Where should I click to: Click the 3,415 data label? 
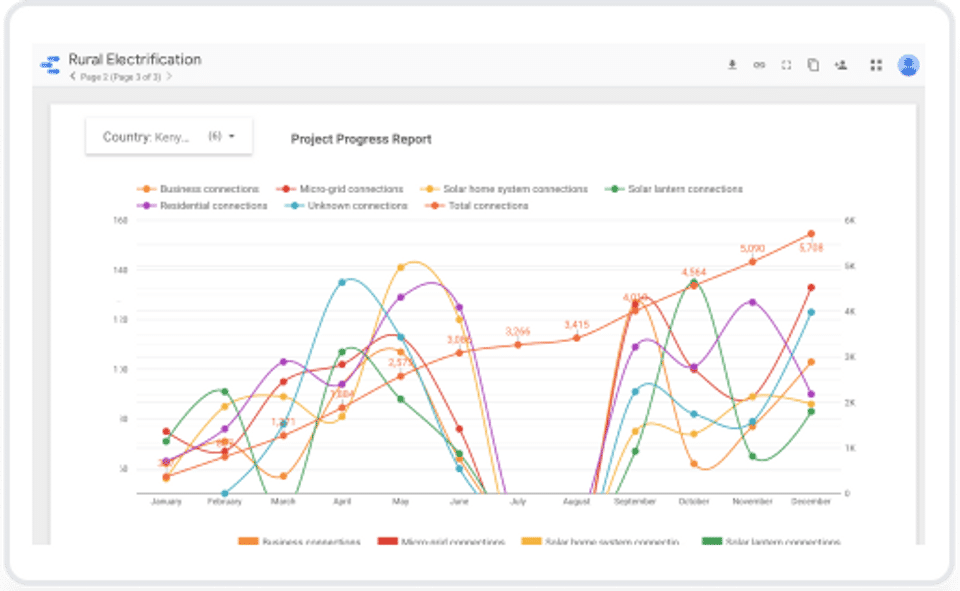point(577,325)
